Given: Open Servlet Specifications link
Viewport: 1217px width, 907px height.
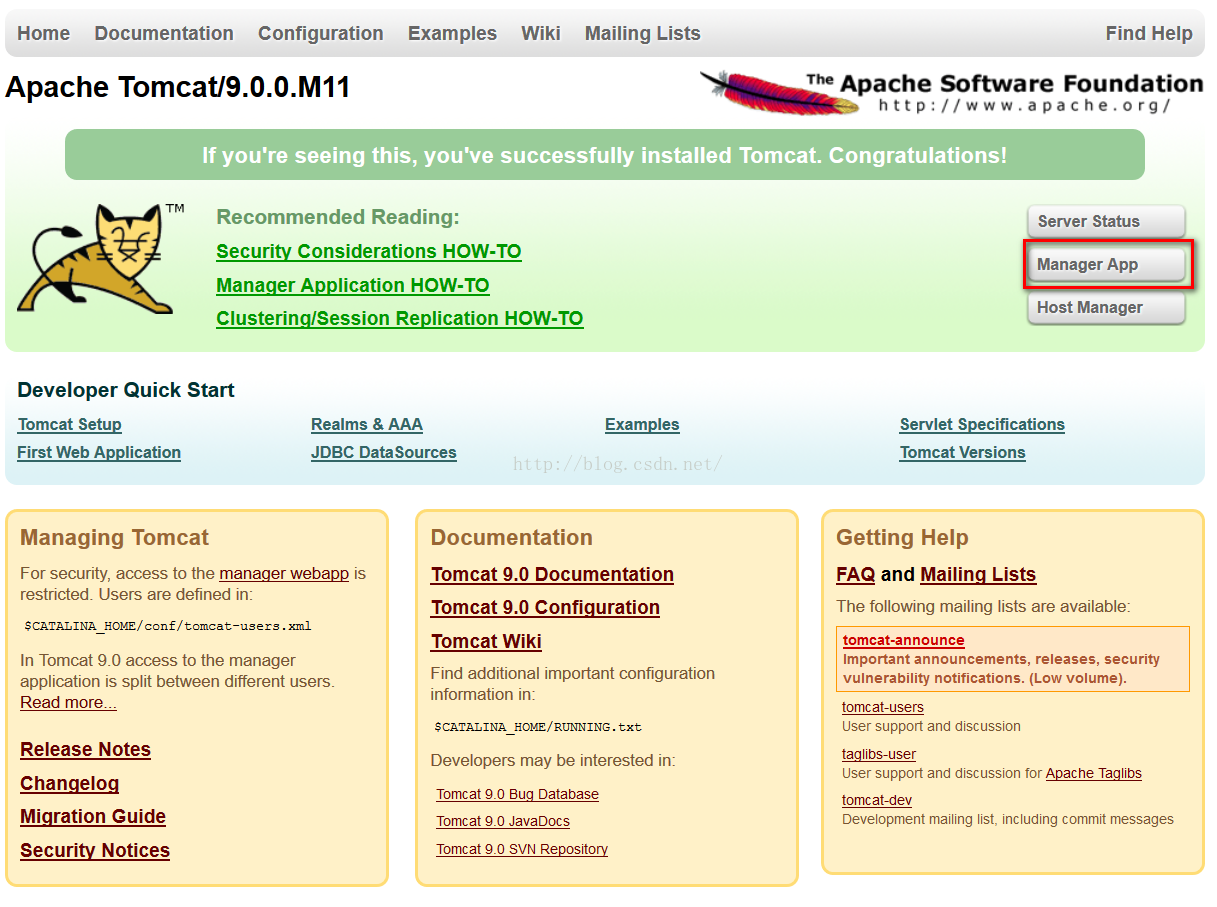Looking at the screenshot, I should [982, 424].
